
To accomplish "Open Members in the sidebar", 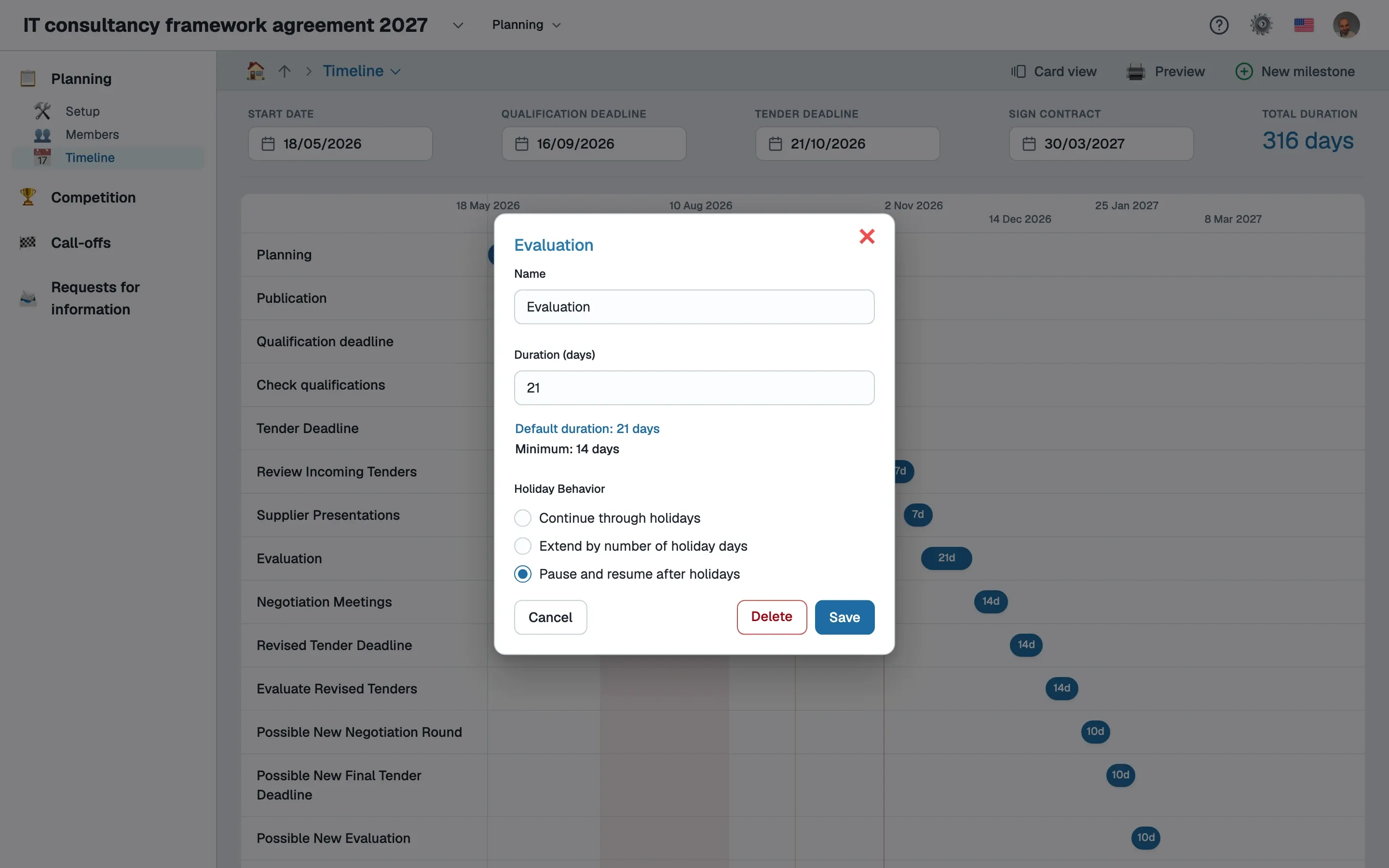I will pyautogui.click(x=92, y=135).
